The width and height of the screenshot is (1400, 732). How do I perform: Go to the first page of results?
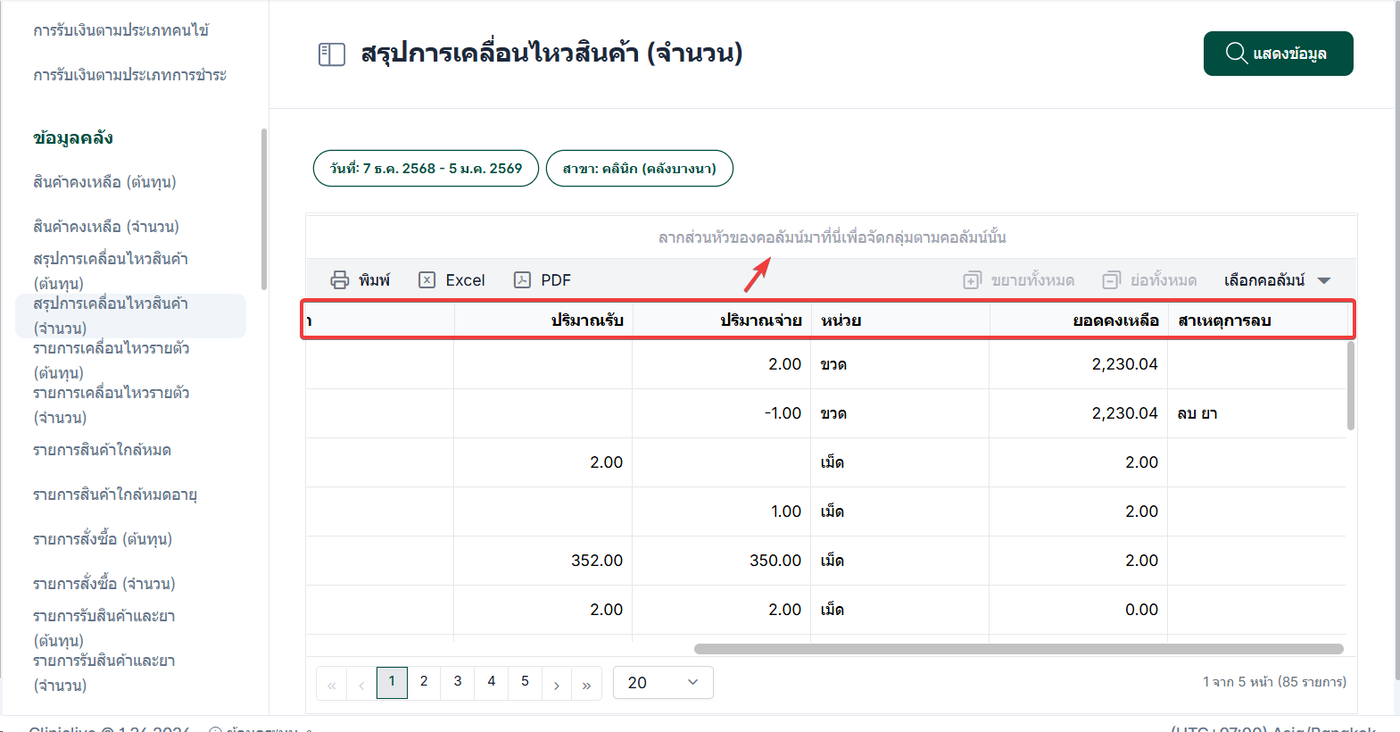pos(329,684)
